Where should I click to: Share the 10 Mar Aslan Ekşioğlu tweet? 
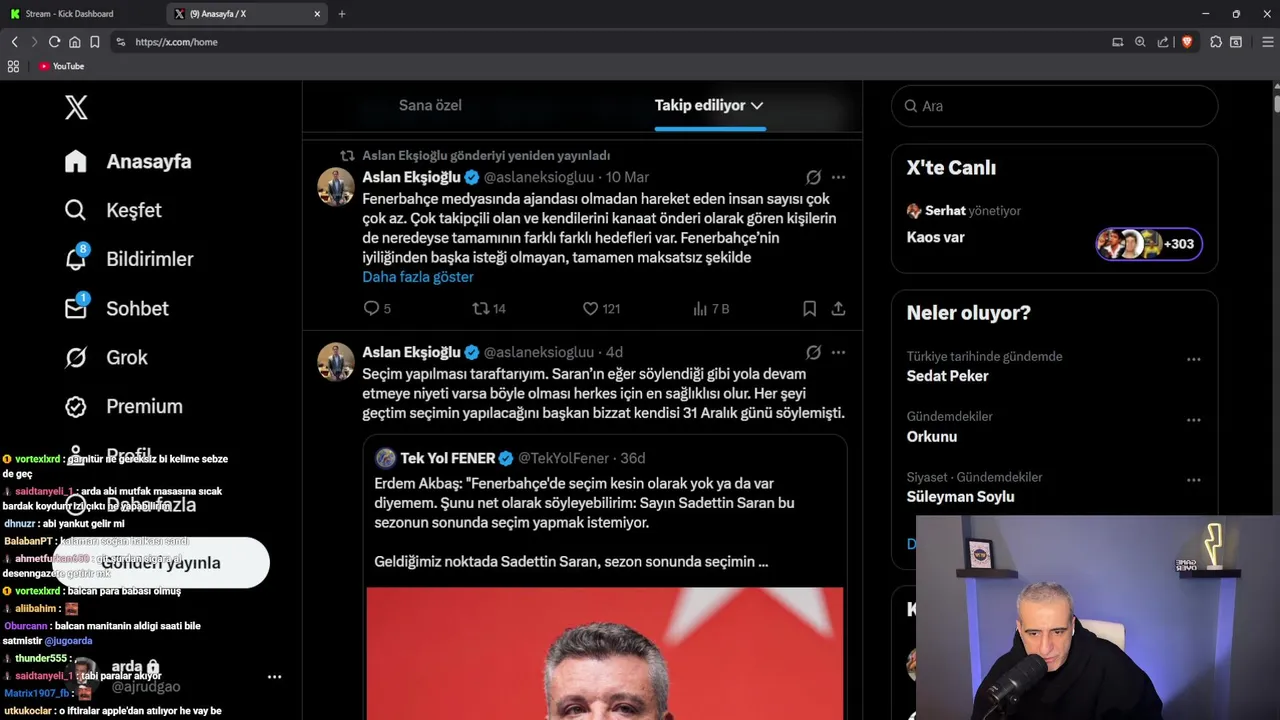coord(838,309)
